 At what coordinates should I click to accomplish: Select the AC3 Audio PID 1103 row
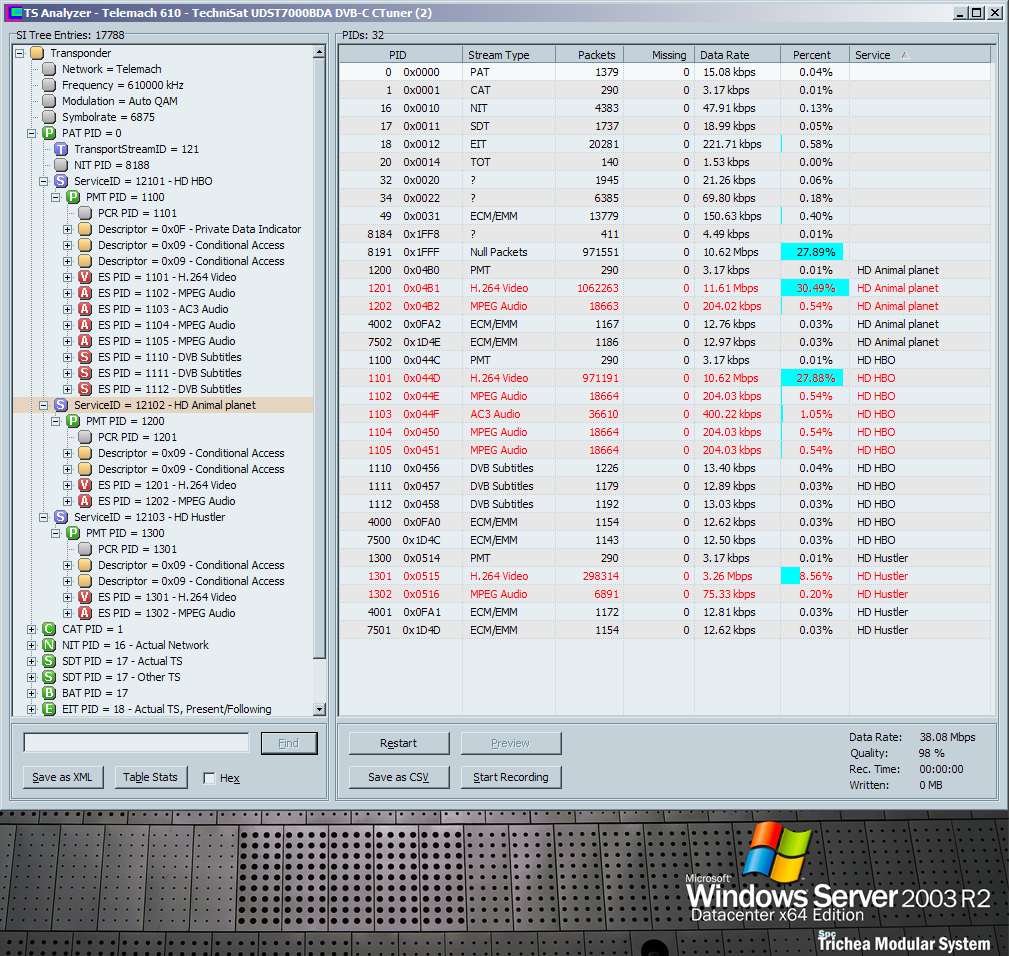(x=665, y=414)
